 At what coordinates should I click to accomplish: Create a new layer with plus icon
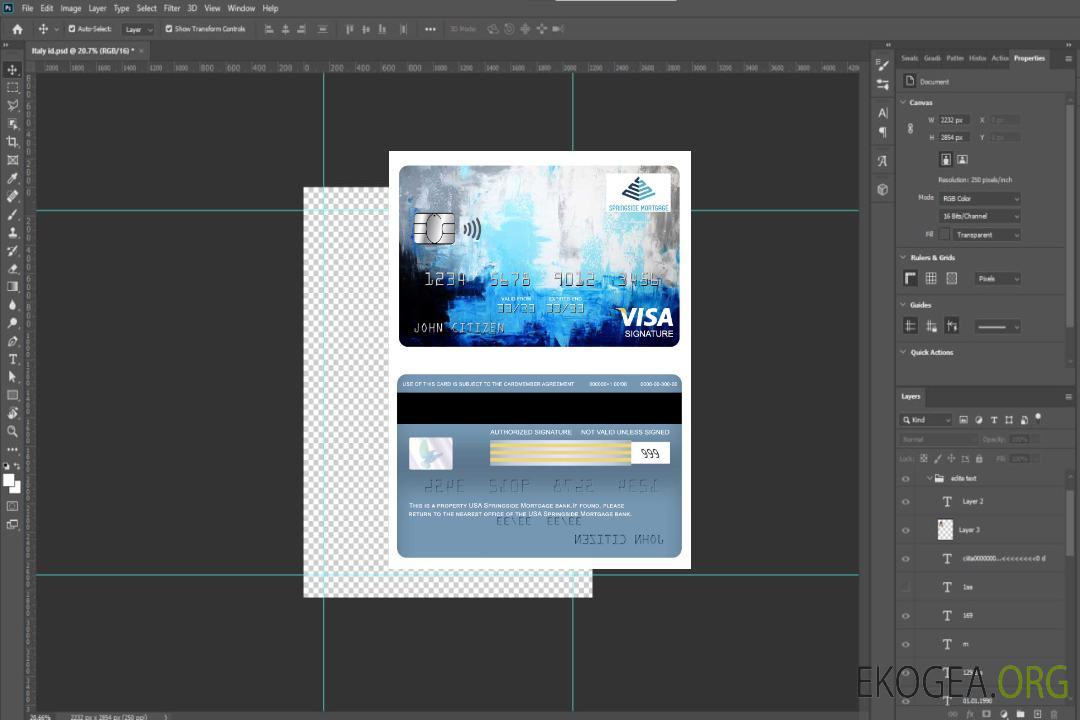pyautogui.click(x=1037, y=714)
